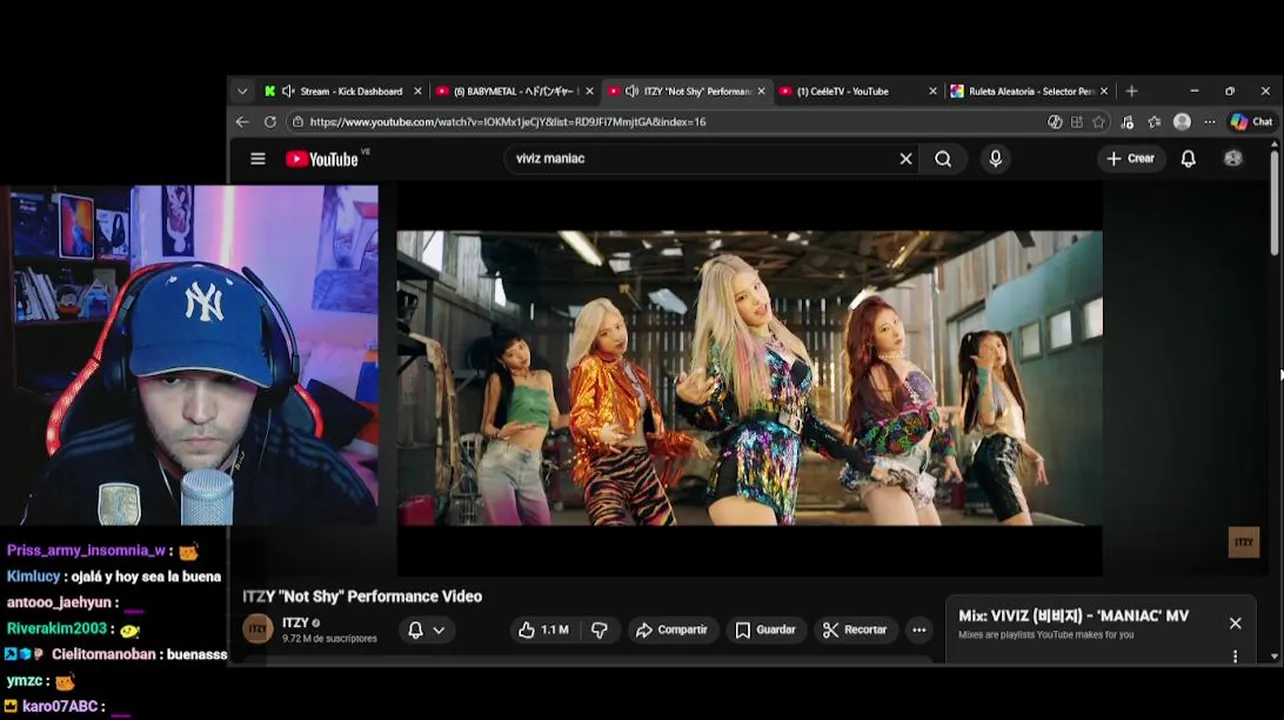This screenshot has height=720, width=1284.
Task: Click chat user ymzc
Action: coord(25,681)
